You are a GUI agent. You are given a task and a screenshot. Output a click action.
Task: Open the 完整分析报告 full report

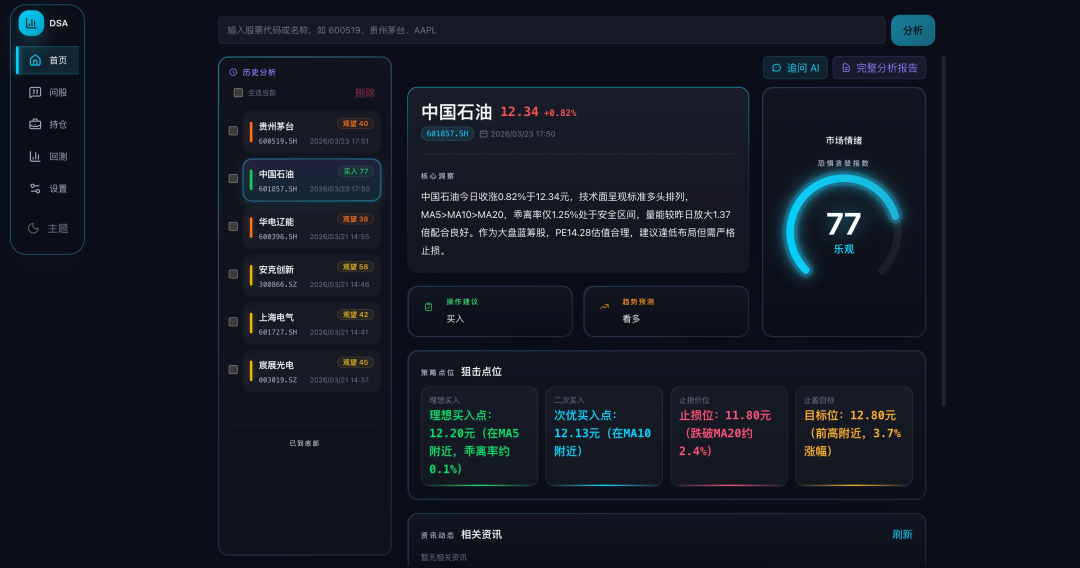pos(880,68)
